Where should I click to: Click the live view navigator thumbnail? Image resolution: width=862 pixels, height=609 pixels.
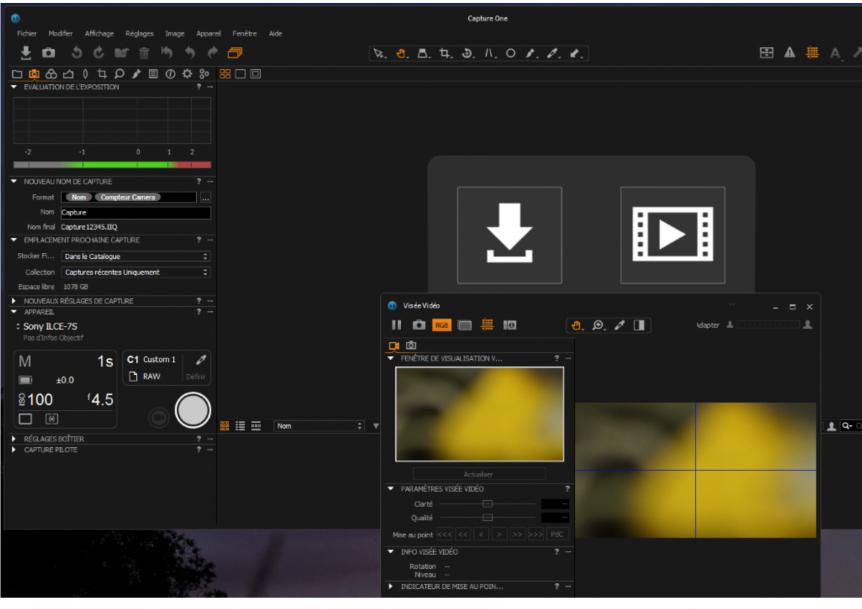point(479,414)
